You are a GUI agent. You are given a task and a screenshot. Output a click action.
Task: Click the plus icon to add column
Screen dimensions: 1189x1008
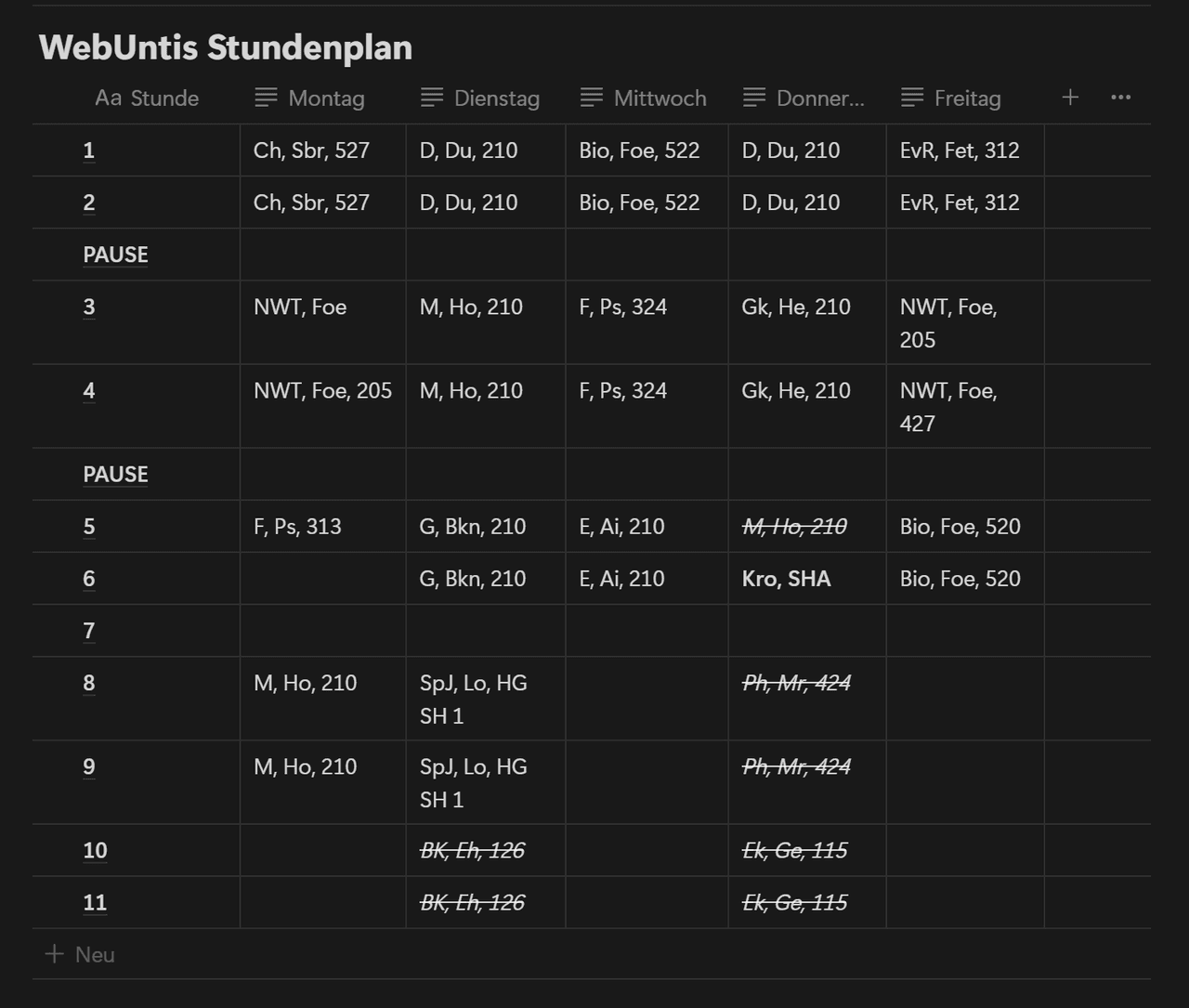[x=1070, y=98]
